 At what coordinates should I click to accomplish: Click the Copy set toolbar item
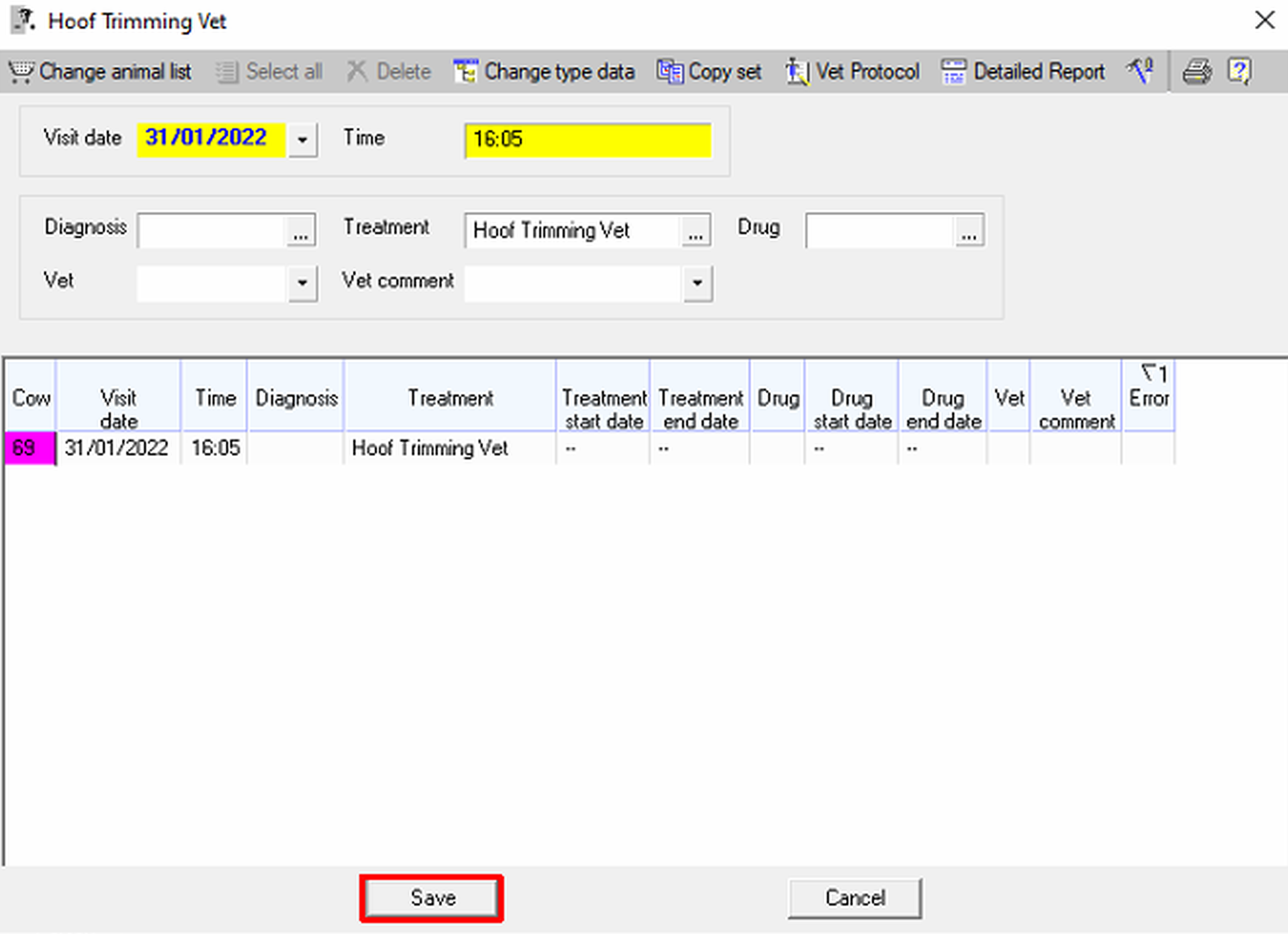(x=709, y=72)
